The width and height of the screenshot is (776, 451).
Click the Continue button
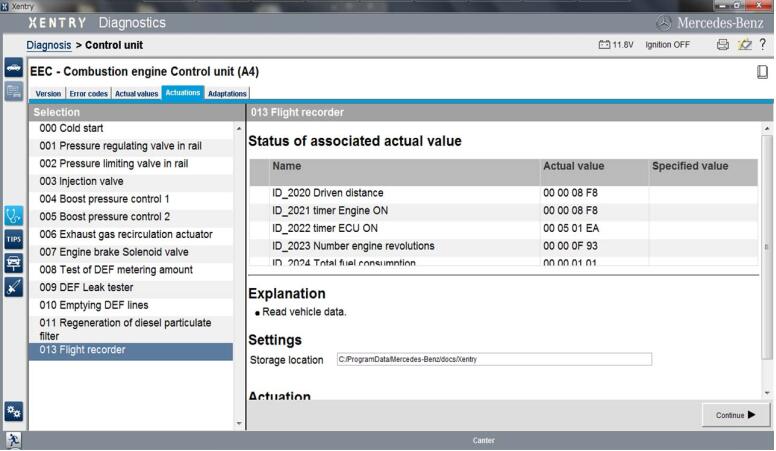coord(735,415)
